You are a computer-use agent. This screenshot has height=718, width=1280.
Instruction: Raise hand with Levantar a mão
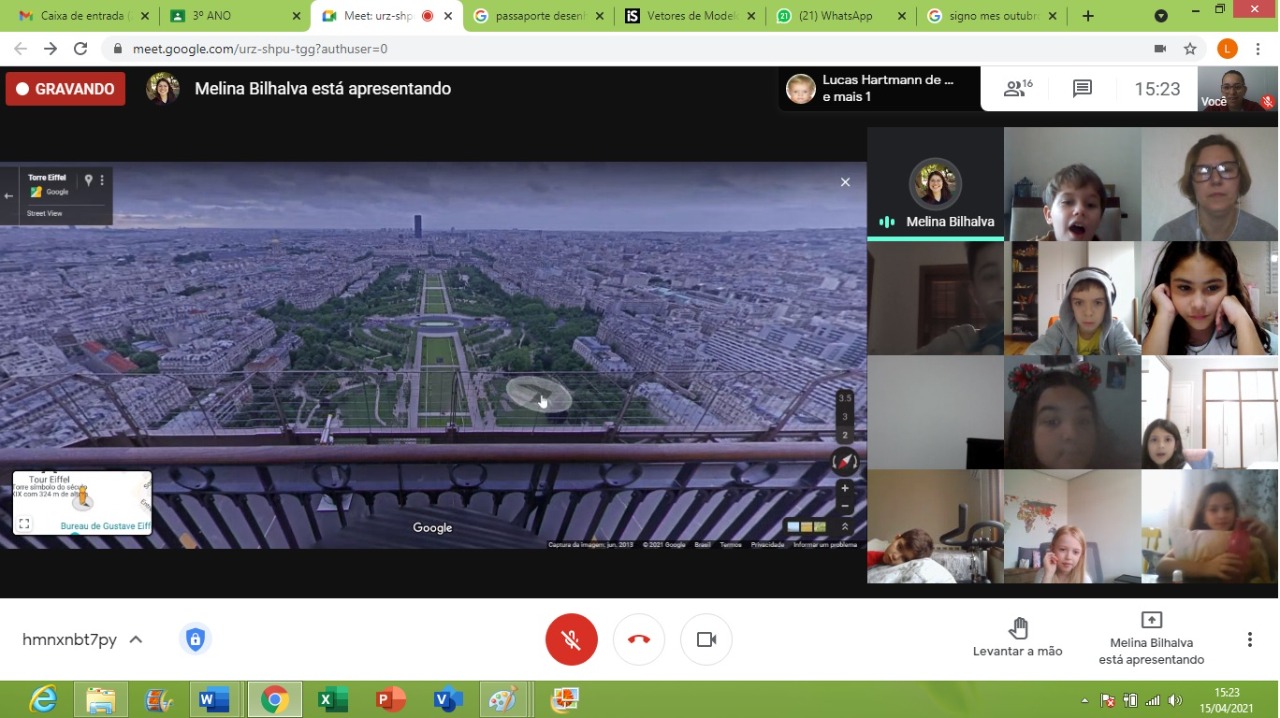1017,637
